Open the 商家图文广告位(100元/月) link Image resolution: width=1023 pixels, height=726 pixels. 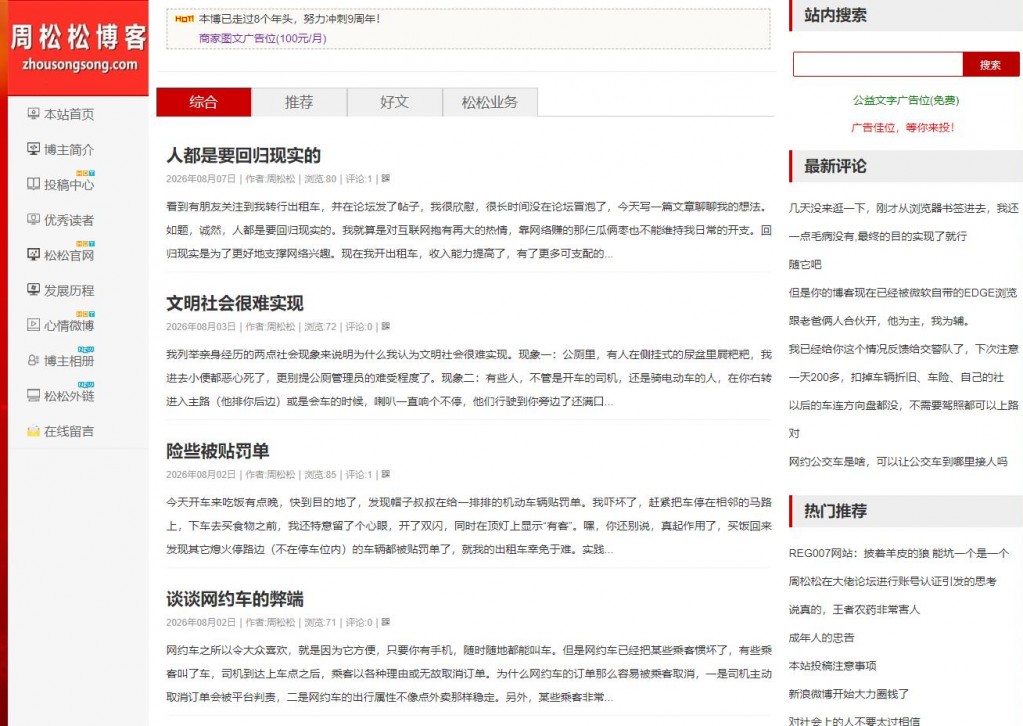[x=263, y=38]
